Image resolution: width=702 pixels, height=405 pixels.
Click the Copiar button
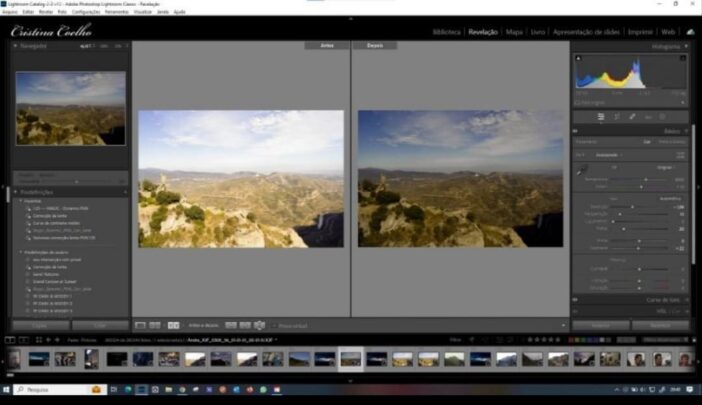(x=42, y=325)
